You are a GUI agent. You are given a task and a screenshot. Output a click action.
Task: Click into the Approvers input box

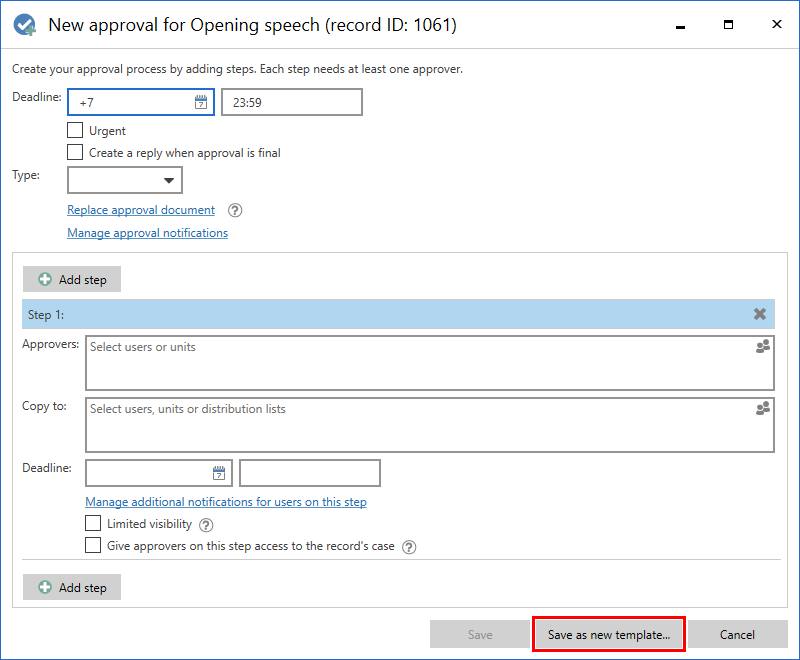click(x=430, y=363)
